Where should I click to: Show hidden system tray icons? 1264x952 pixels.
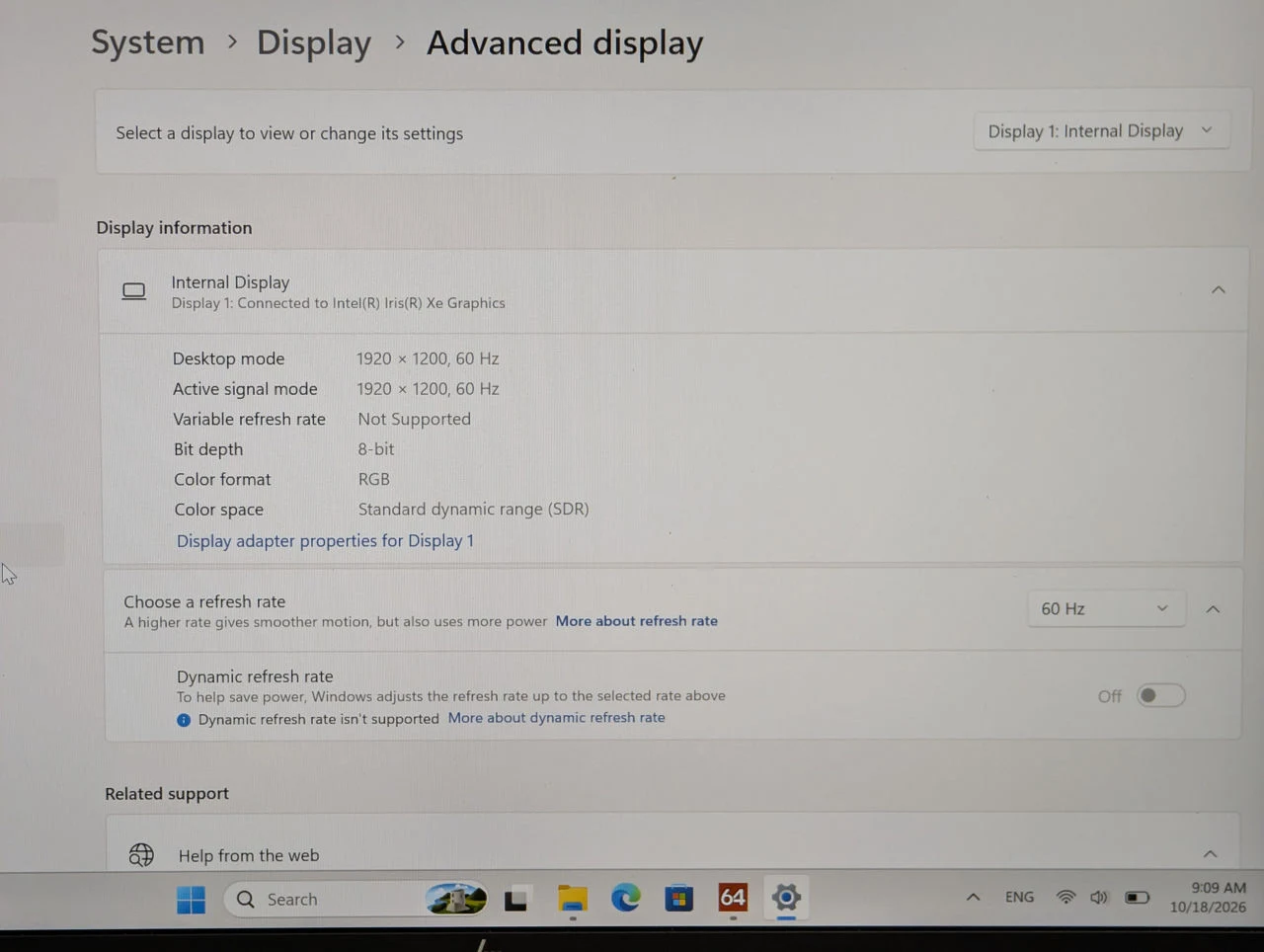pos(973,897)
